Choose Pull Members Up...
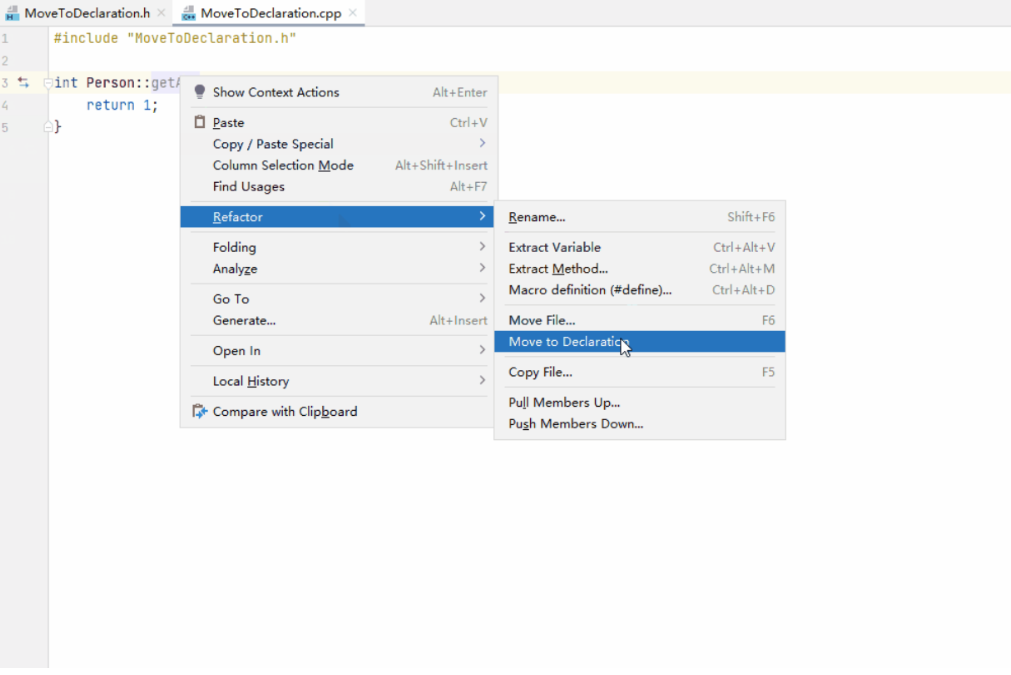This screenshot has width=1011, height=675. point(564,402)
